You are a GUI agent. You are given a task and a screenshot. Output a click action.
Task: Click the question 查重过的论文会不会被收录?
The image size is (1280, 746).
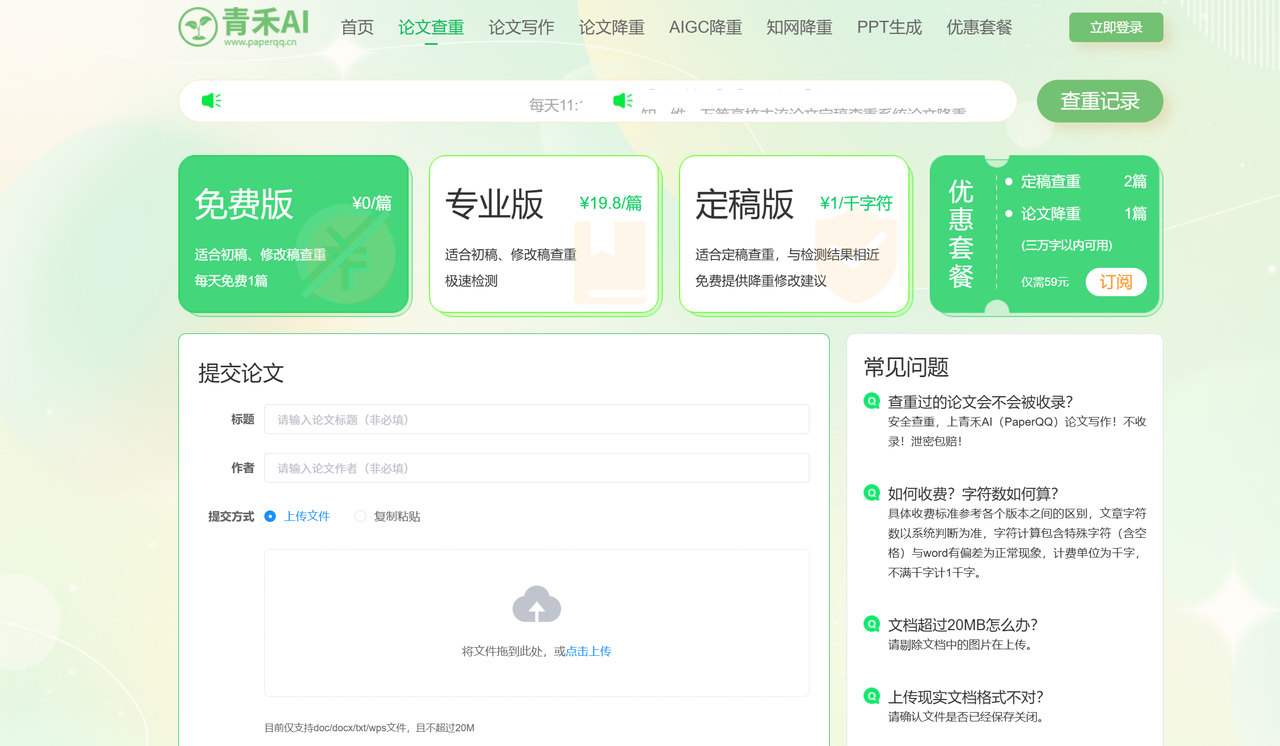(980, 401)
